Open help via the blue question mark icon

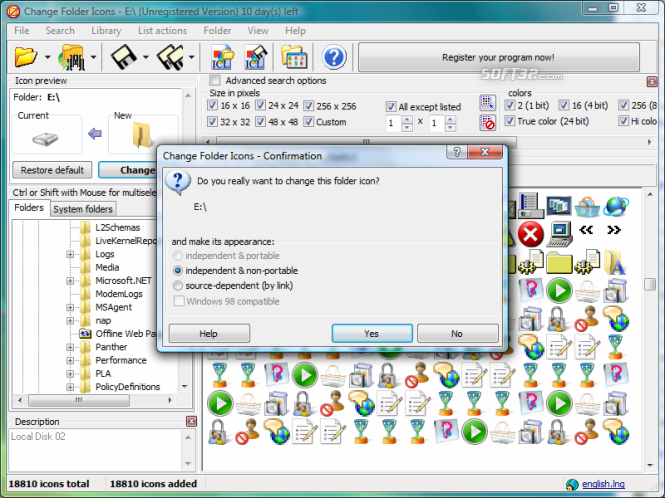(334, 57)
